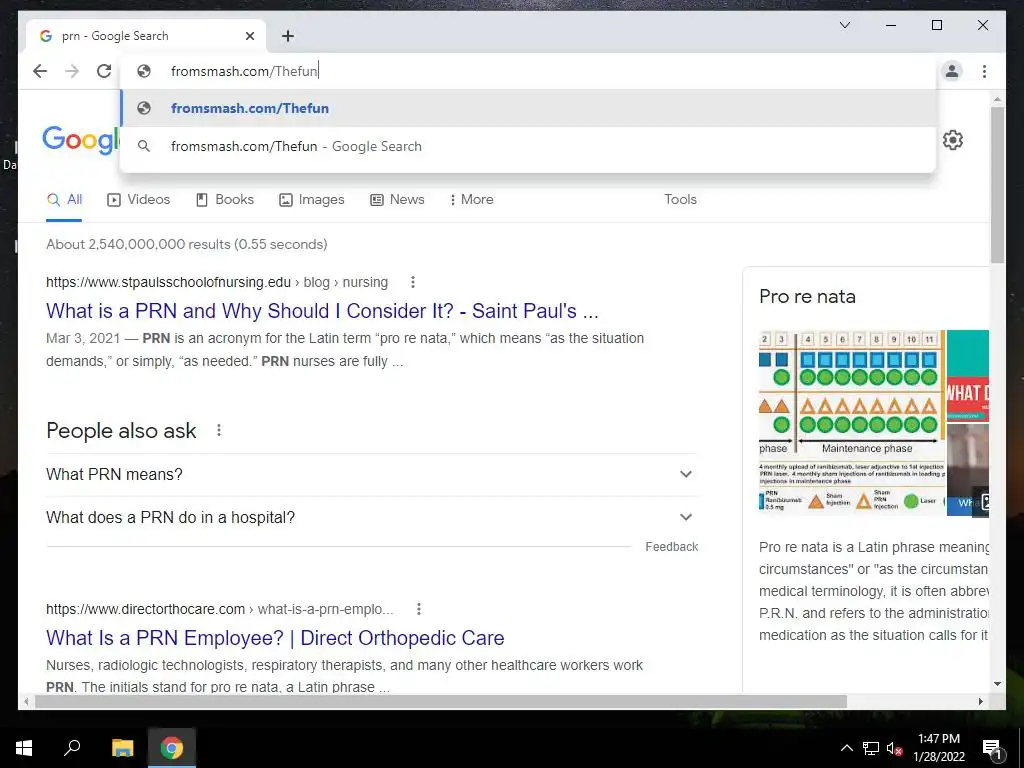Click the scroll up arrow of vertical scrollbar
1024x768 pixels.
[x=997, y=100]
